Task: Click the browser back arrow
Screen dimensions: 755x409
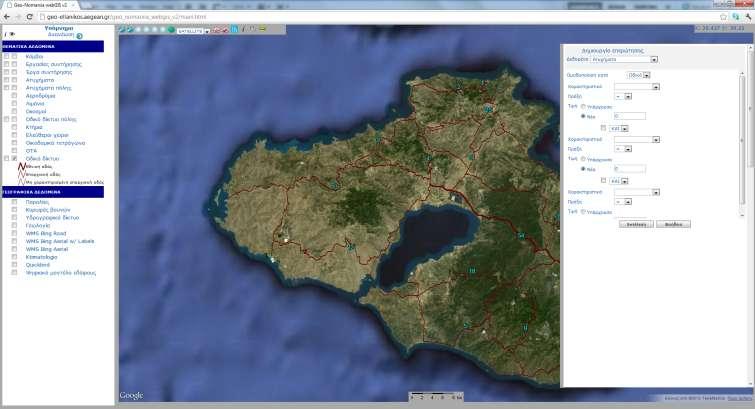Action: [6, 17]
